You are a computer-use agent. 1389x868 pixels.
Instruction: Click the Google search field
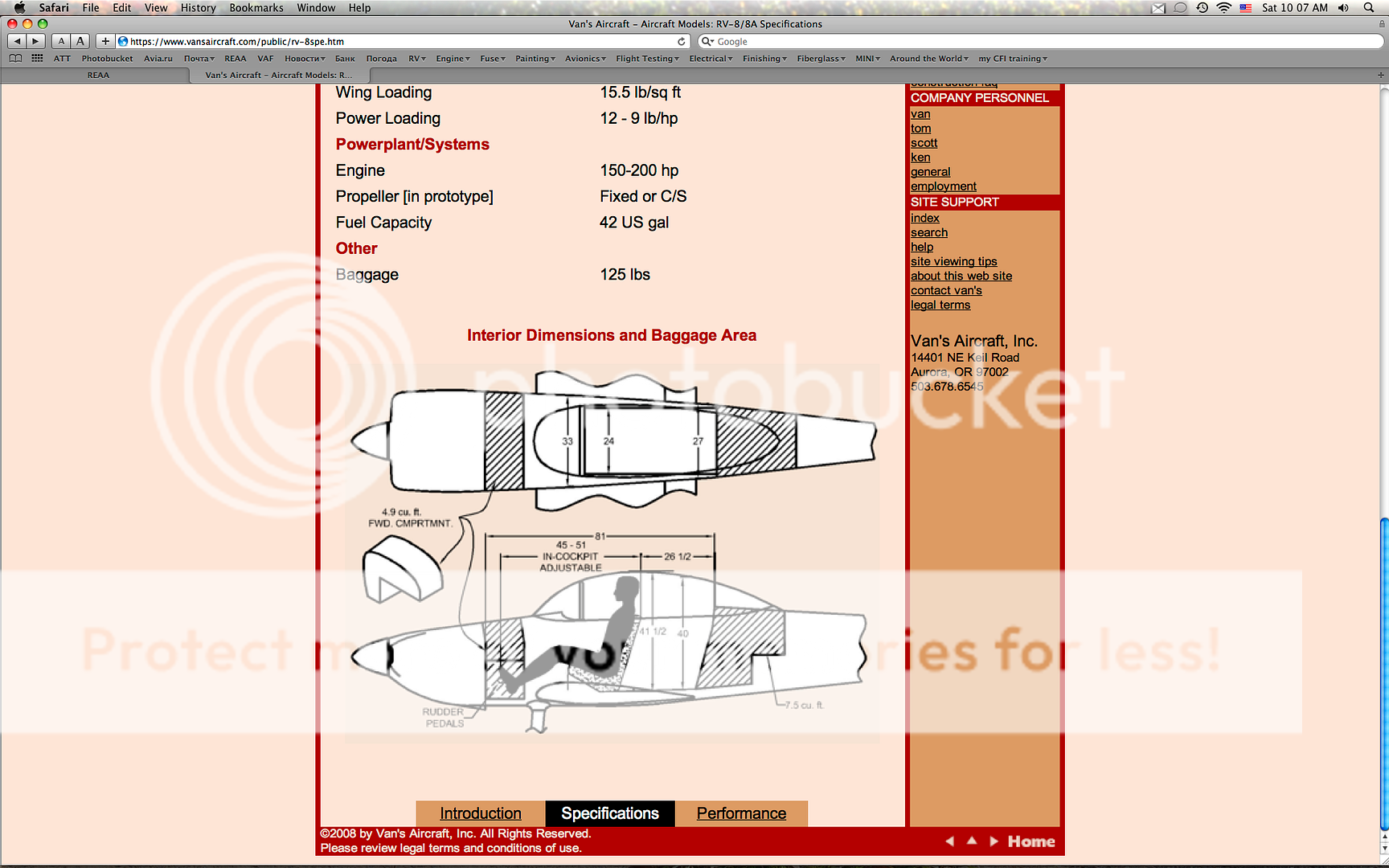[1040, 41]
